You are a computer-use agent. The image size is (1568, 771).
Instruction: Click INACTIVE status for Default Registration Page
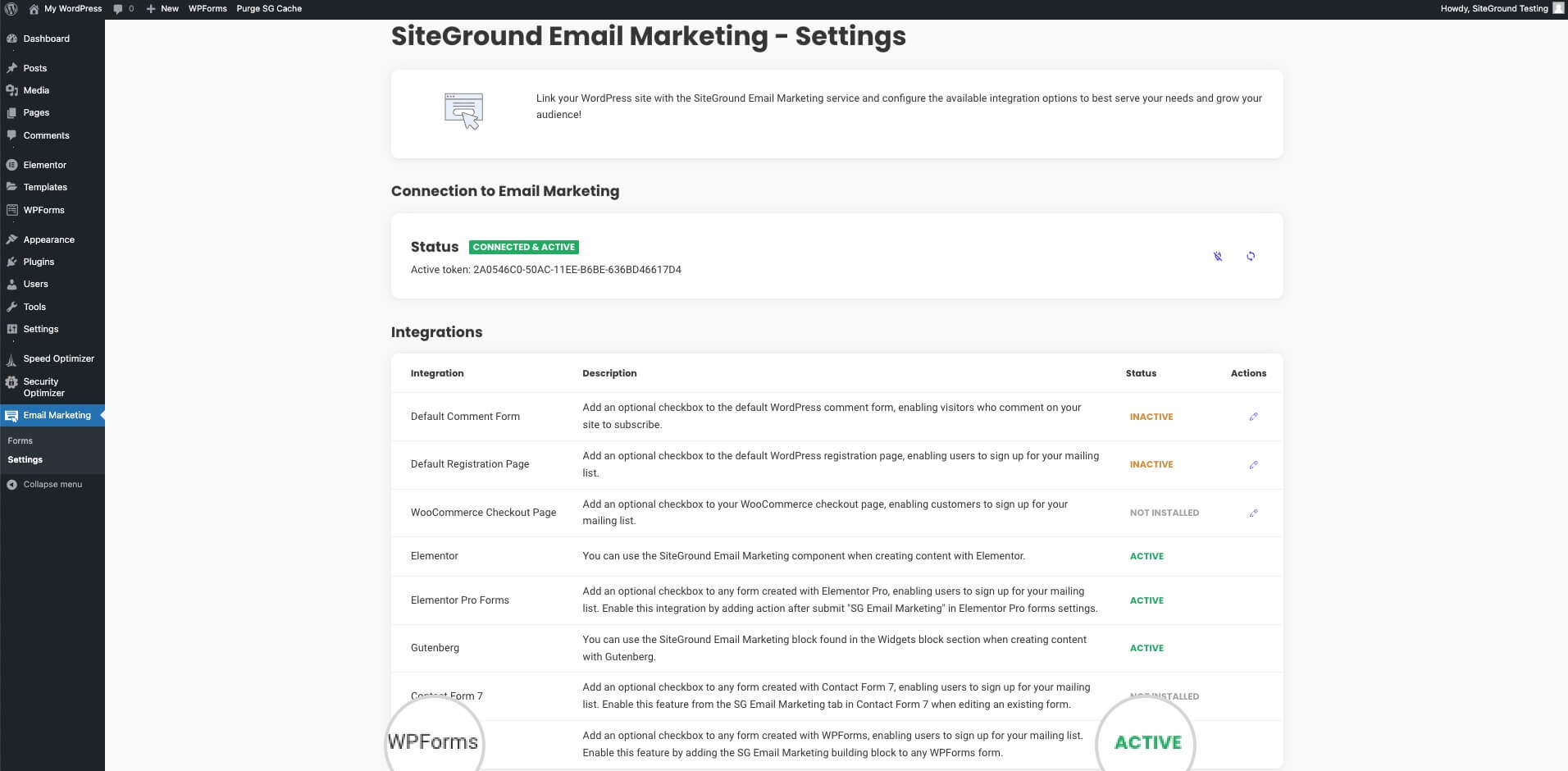tap(1151, 464)
